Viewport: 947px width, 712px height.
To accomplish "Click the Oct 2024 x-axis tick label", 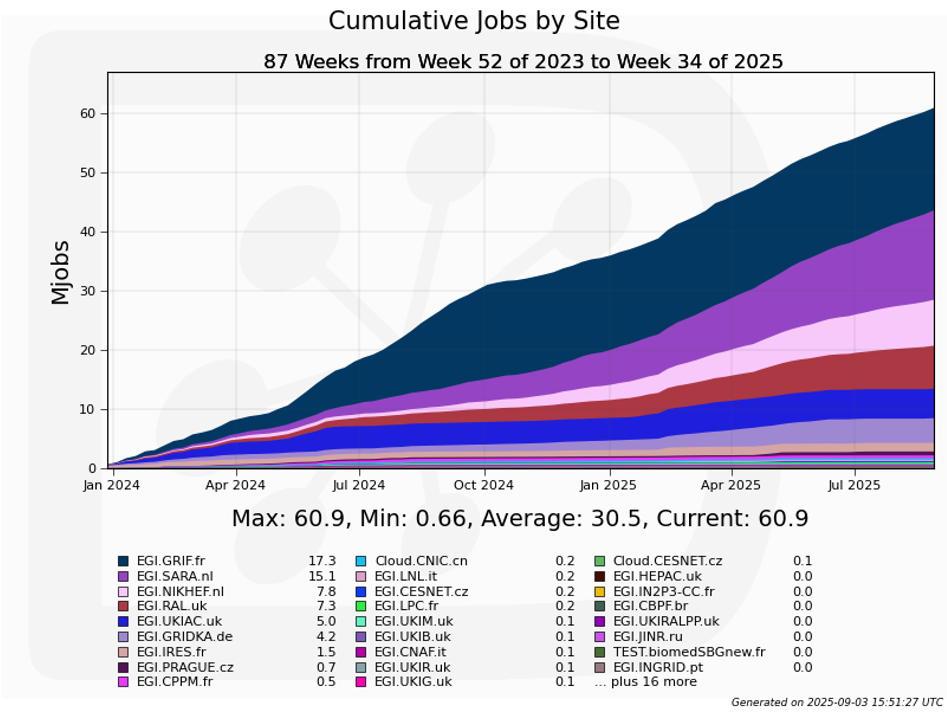I will pyautogui.click(x=484, y=485).
